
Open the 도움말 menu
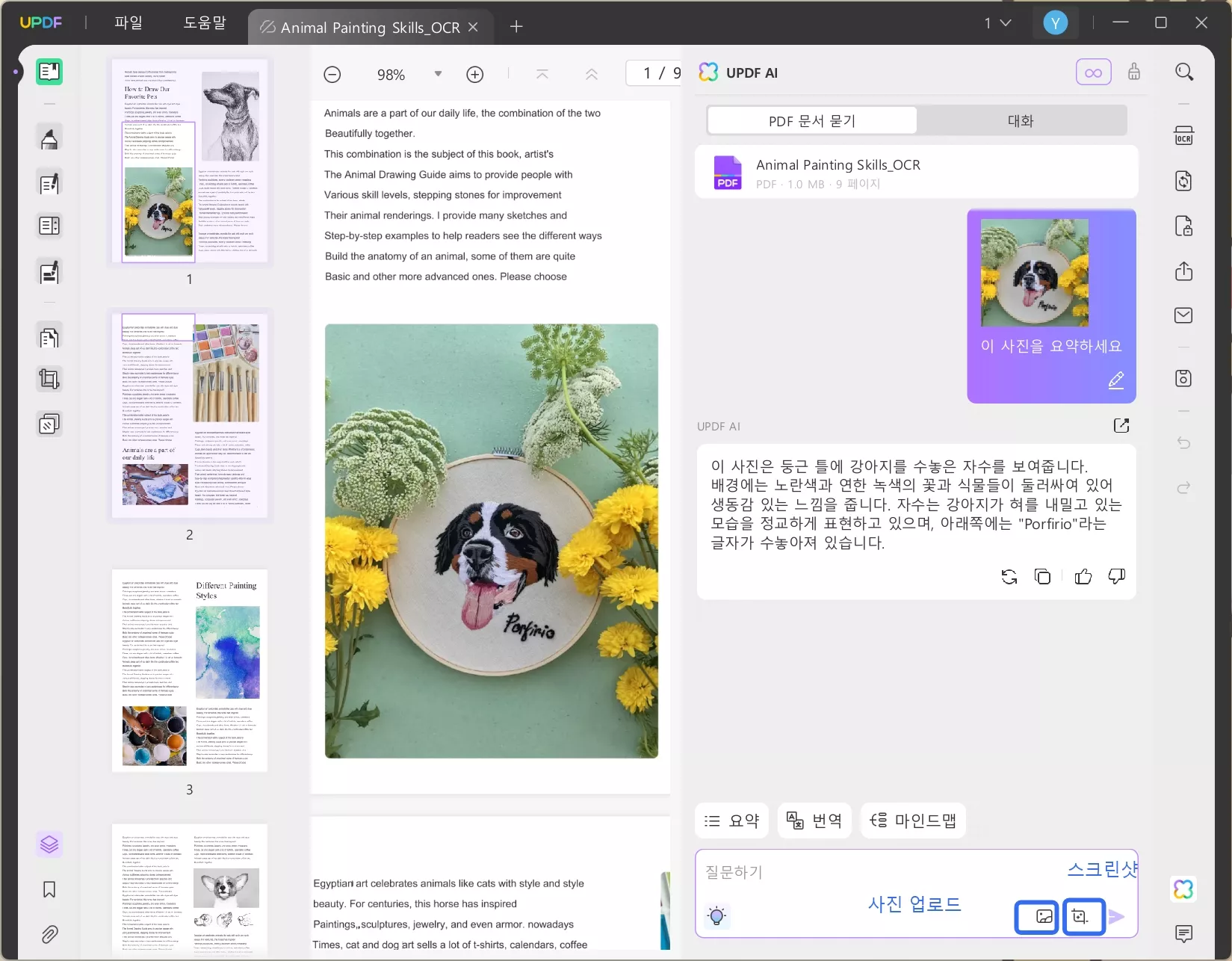point(205,22)
